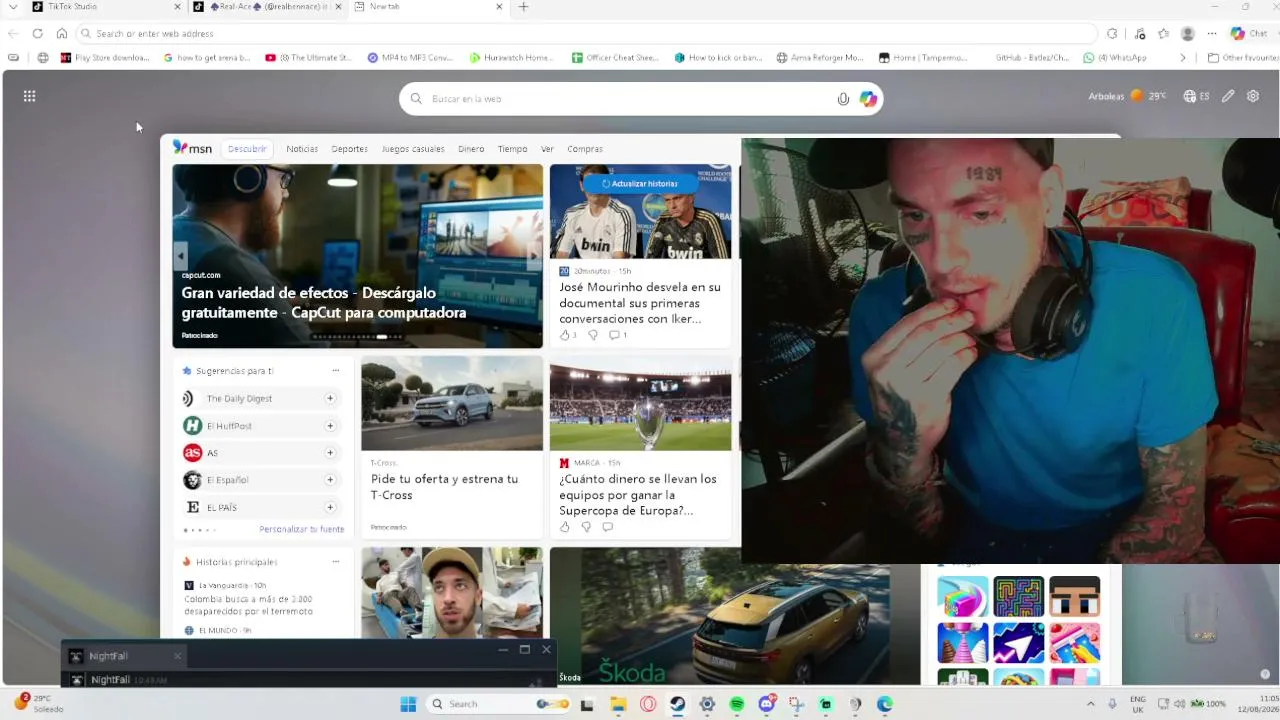The height and width of the screenshot is (720, 1280).
Task: Open the Deportes tab
Action: point(350,149)
